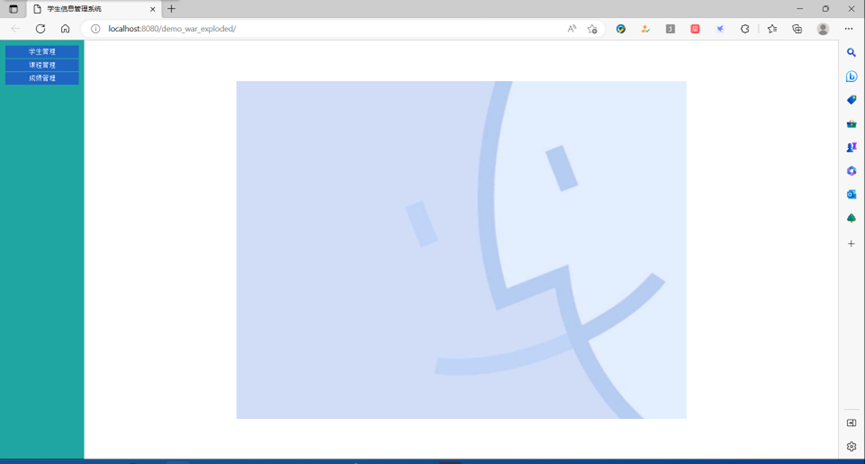Refresh the current page

pos(40,29)
